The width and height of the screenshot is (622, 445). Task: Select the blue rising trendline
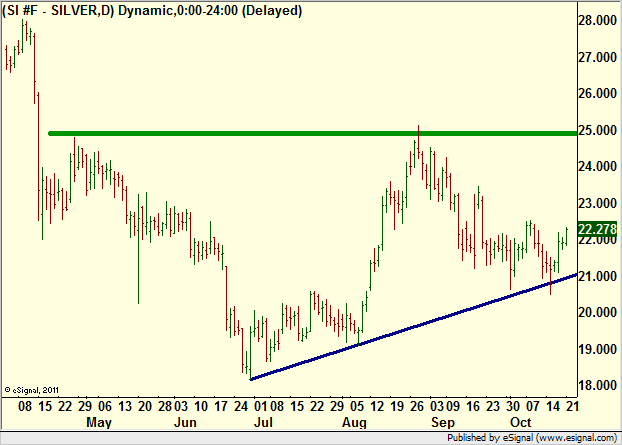[x=413, y=327]
